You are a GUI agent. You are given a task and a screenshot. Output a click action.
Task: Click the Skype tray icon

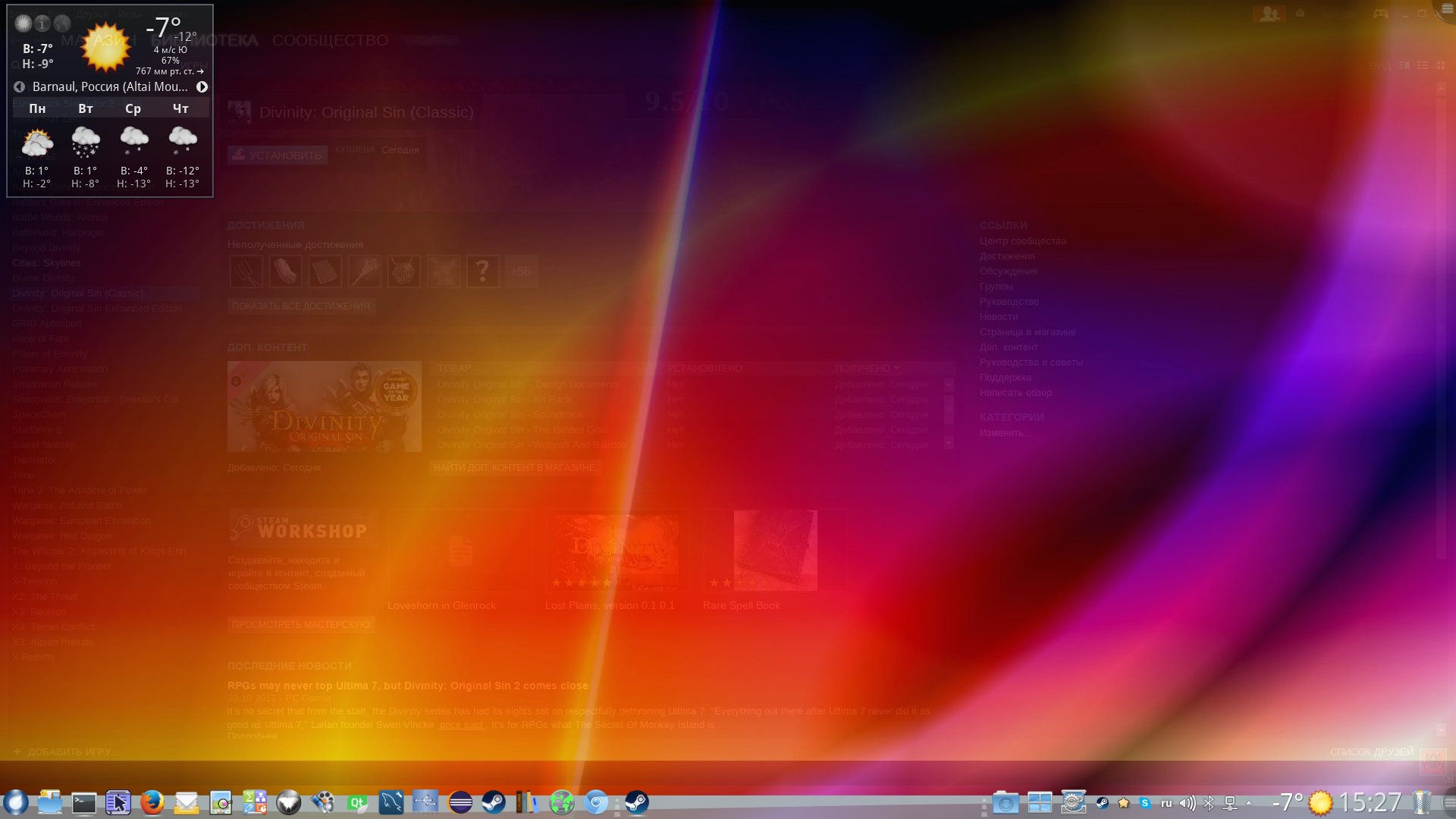1145,802
